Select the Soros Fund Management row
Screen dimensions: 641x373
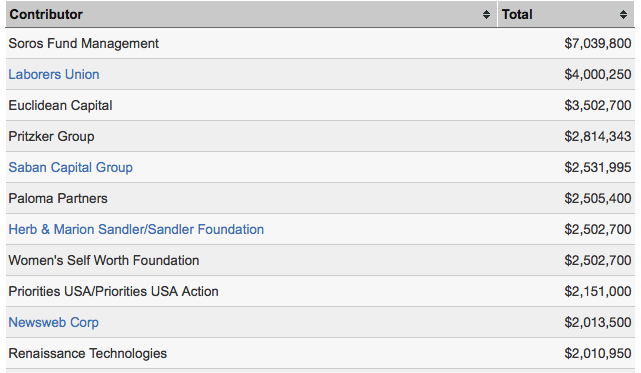click(x=320, y=43)
